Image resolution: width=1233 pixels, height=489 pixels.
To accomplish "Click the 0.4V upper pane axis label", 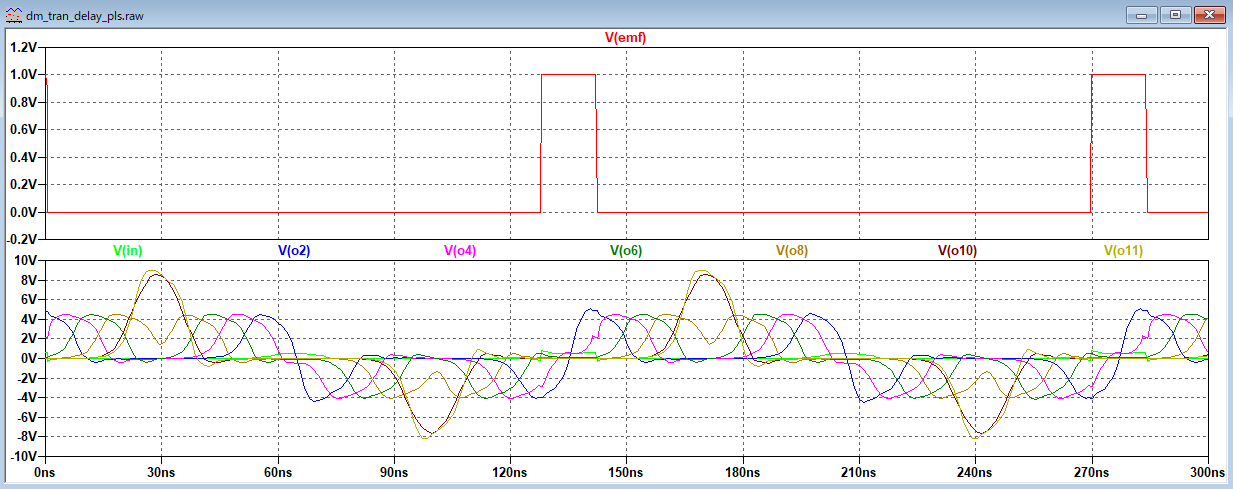I will [24, 158].
